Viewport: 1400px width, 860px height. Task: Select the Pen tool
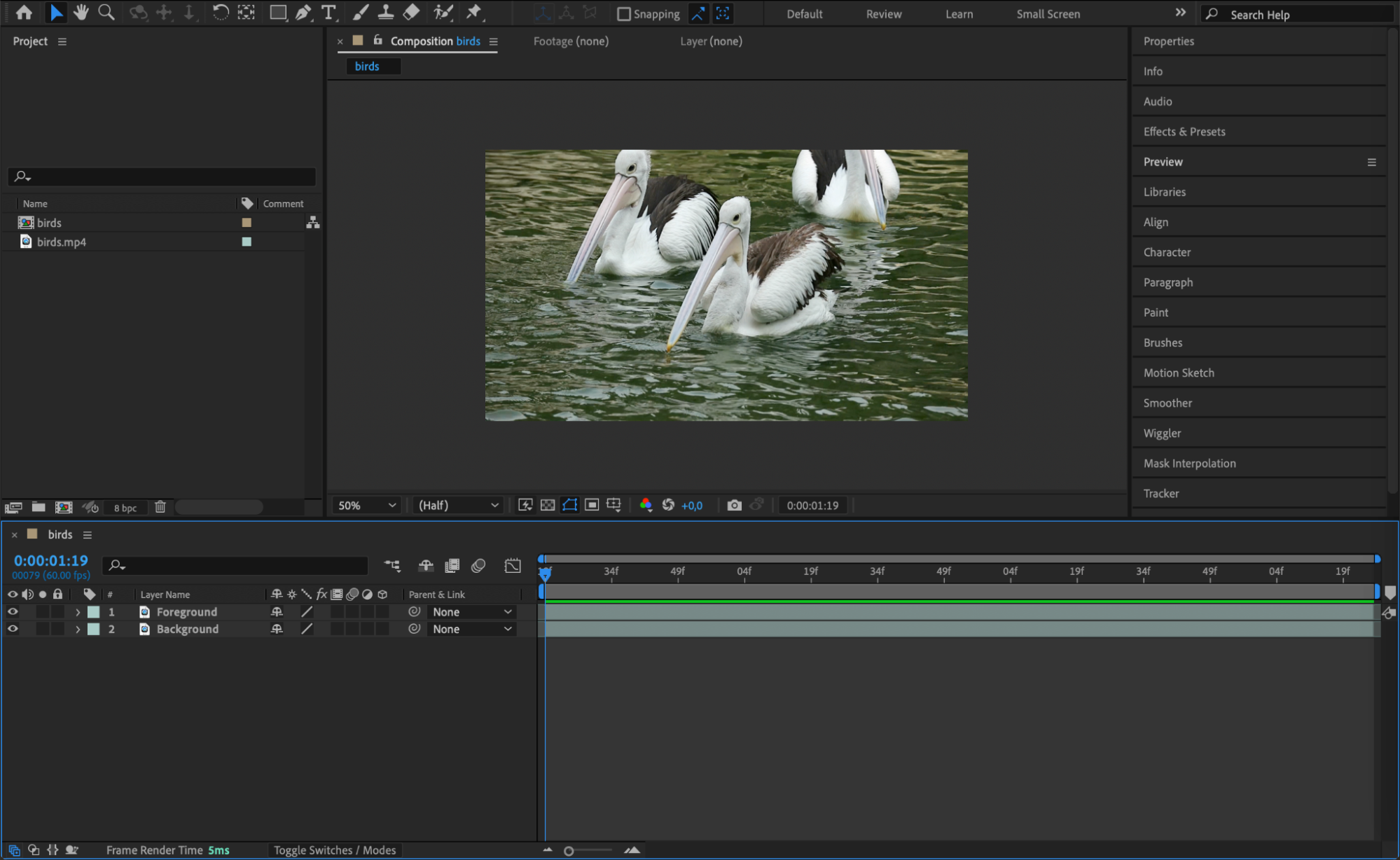point(303,13)
